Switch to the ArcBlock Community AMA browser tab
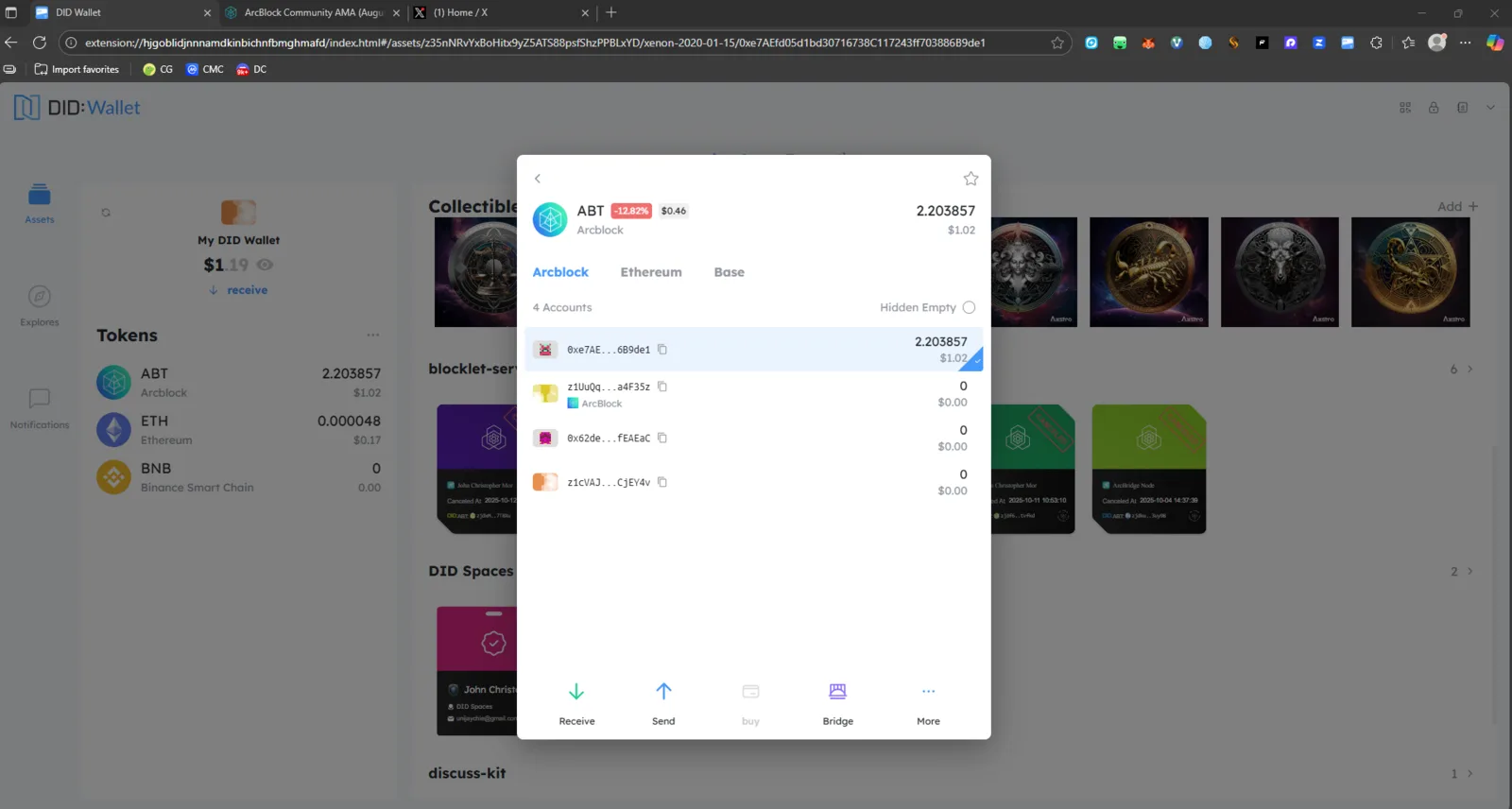 [x=312, y=12]
